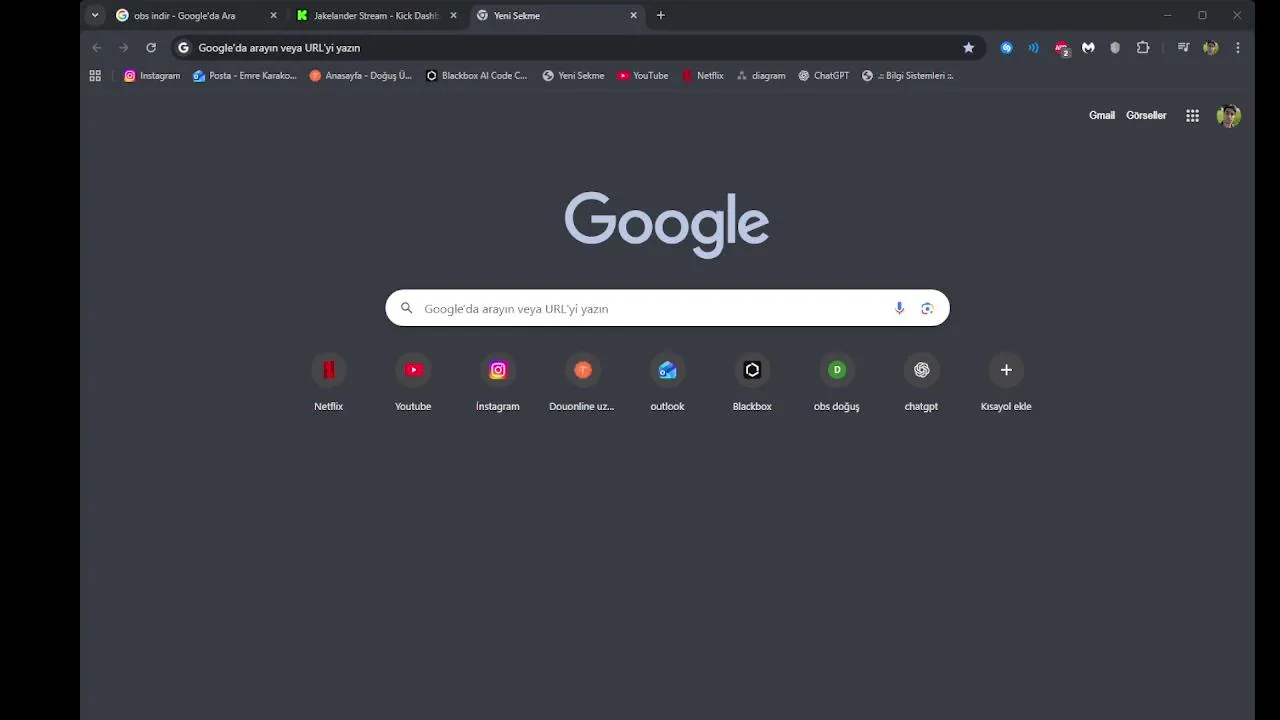Image resolution: width=1280 pixels, height=720 pixels.
Task: Open the Douonline shortcut tile
Action: click(582, 381)
